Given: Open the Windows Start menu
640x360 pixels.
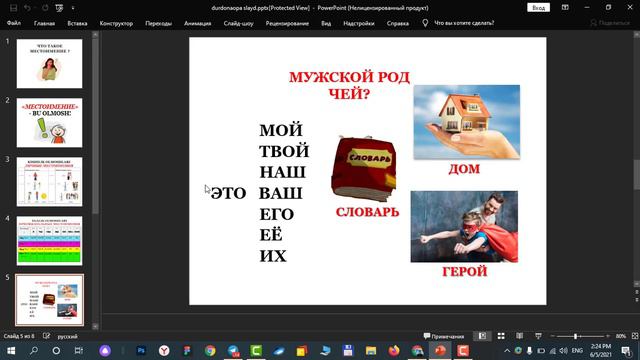Looking at the screenshot, I should pyautogui.click(x=11, y=351).
